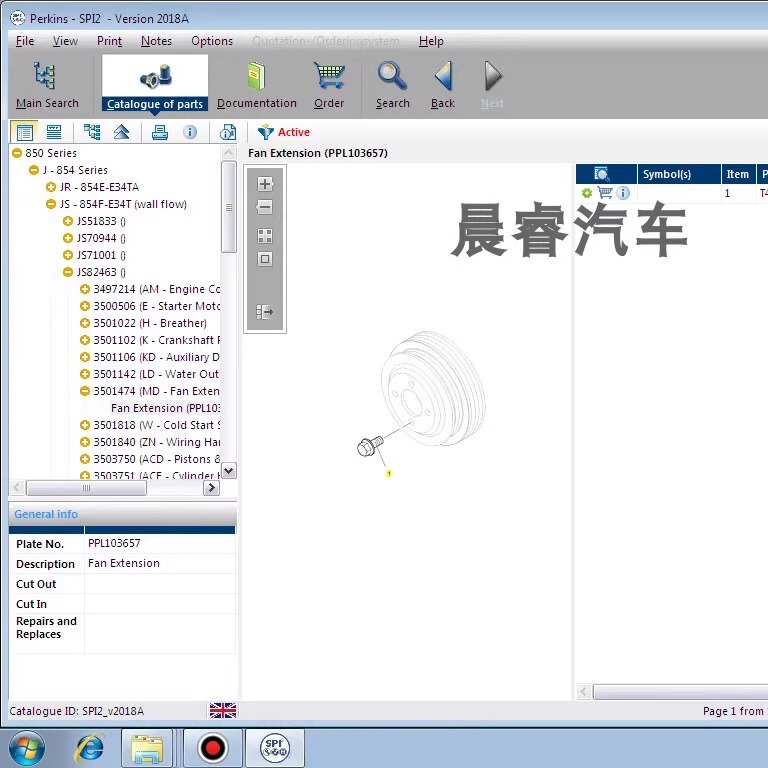
Task: Go Back with the left arrow
Action: (443, 85)
